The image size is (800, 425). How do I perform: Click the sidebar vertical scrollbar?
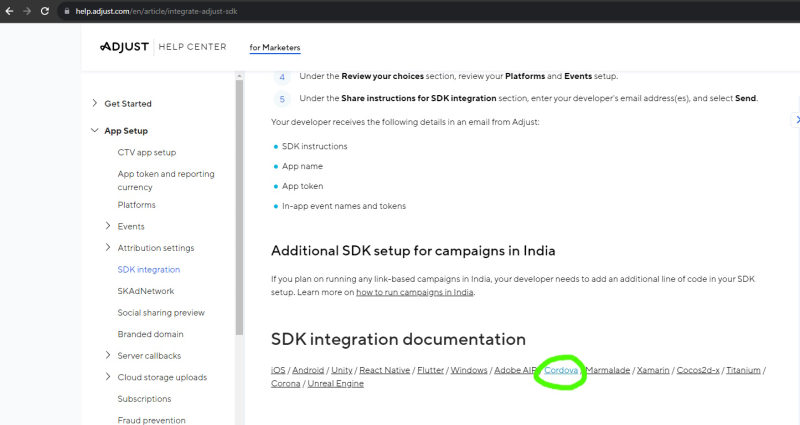[x=239, y=207]
